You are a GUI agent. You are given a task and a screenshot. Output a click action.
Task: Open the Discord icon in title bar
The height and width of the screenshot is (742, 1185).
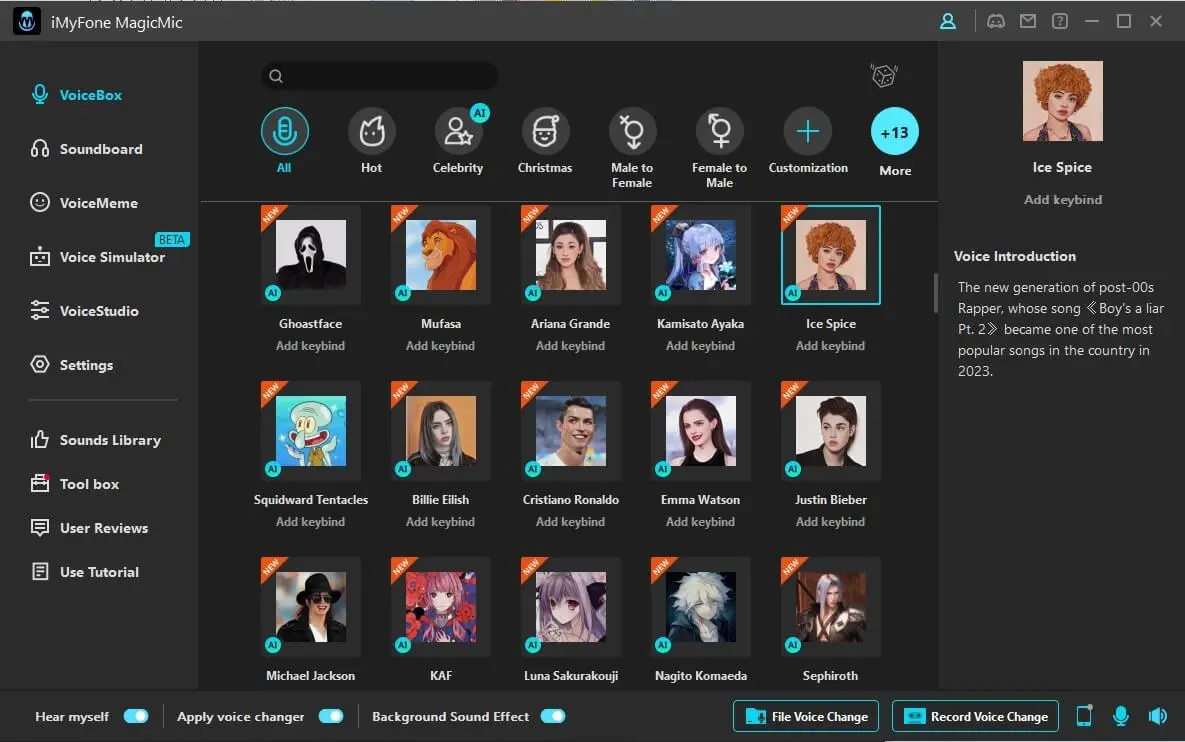[996, 21]
